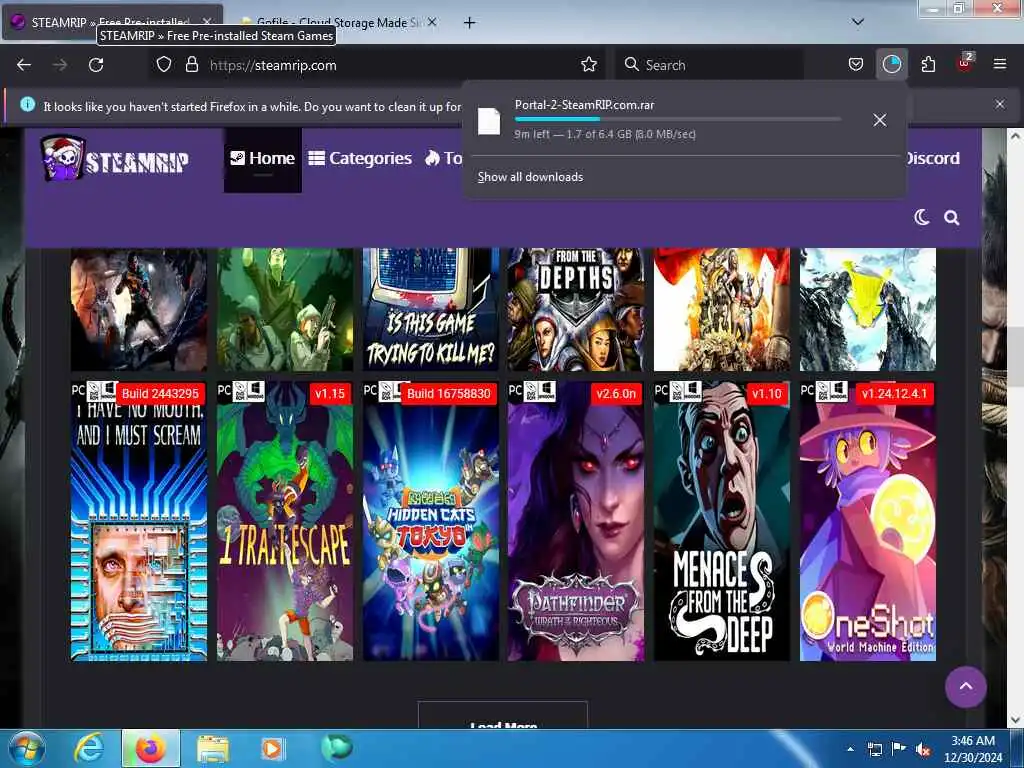Viewport: 1024px width, 768px height.
Task: Open the Hidden Cats in Tokyo cover
Action: [431, 522]
